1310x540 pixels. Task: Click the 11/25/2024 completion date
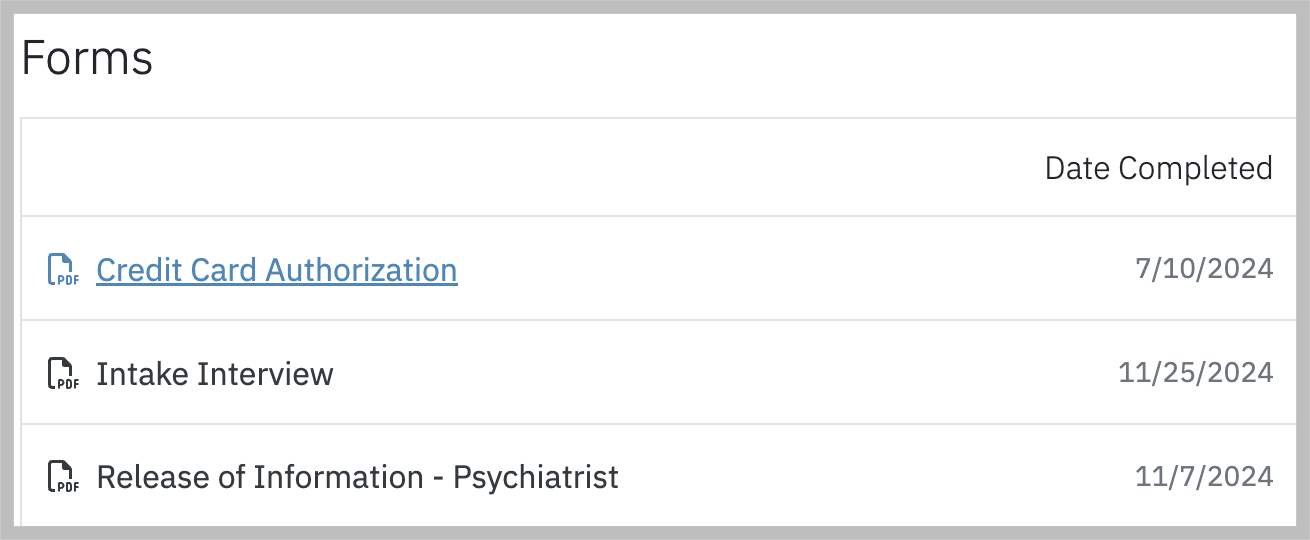tap(1196, 373)
